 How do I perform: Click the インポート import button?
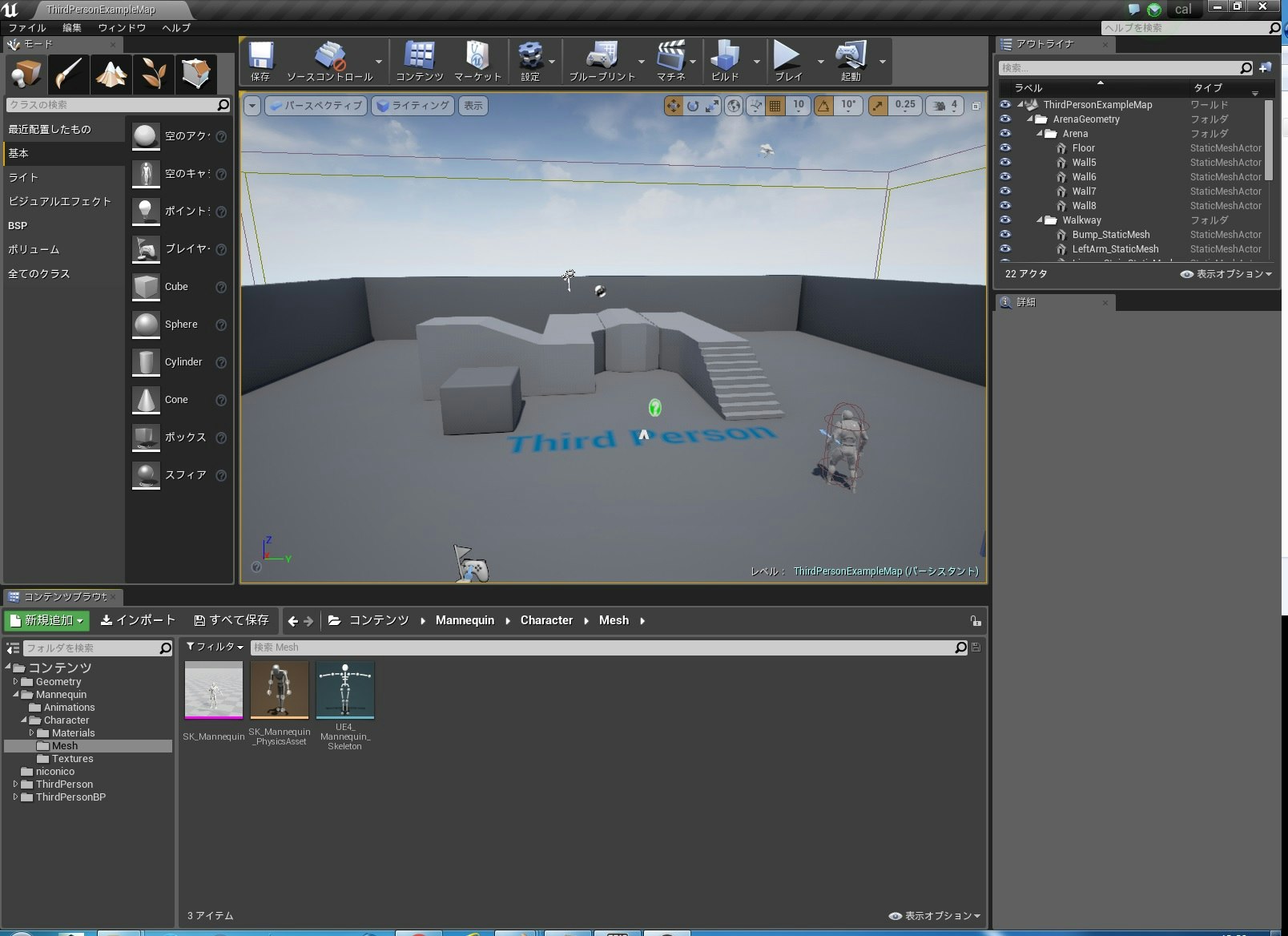(x=138, y=620)
